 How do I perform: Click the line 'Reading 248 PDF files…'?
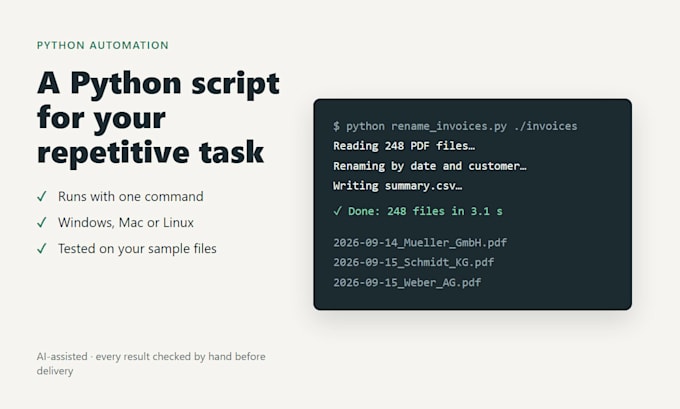[x=404, y=146]
